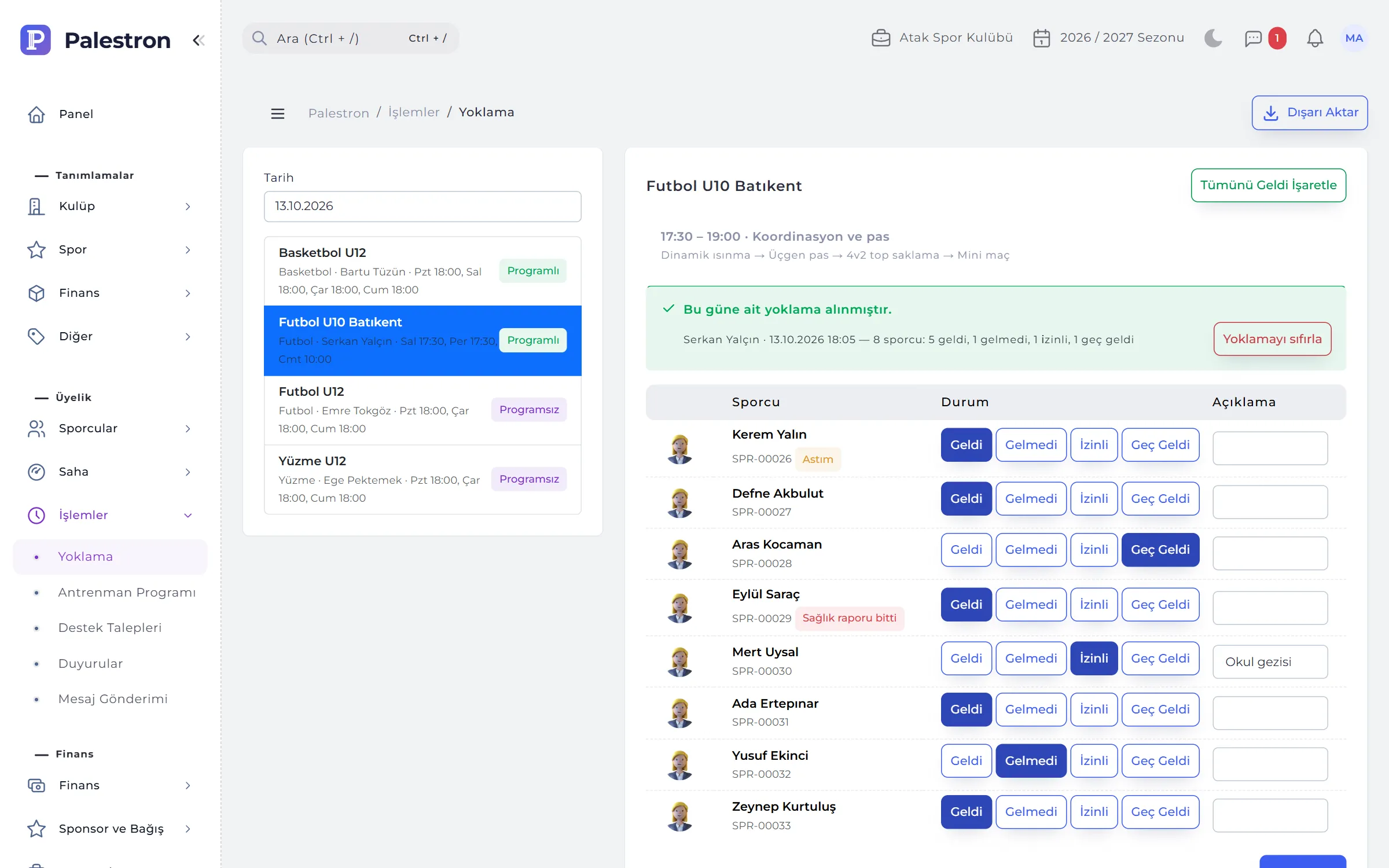The image size is (1389, 868).
Task: Click Kerem Yalın's avatar thumbnail
Action: pos(680,449)
